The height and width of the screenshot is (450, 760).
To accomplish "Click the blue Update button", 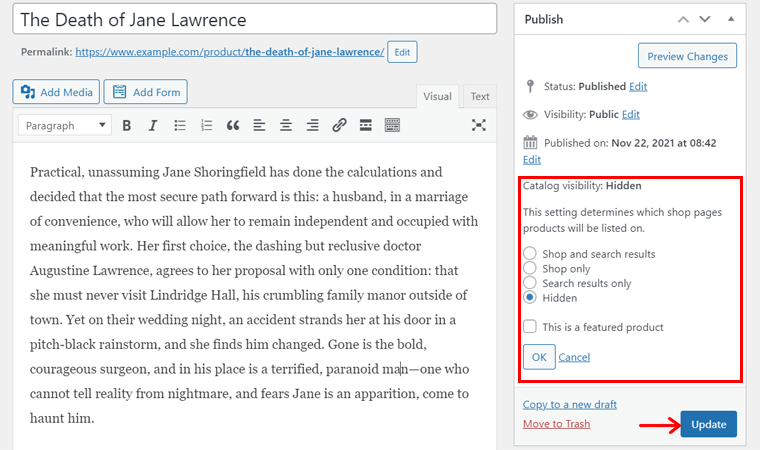I will (x=709, y=424).
